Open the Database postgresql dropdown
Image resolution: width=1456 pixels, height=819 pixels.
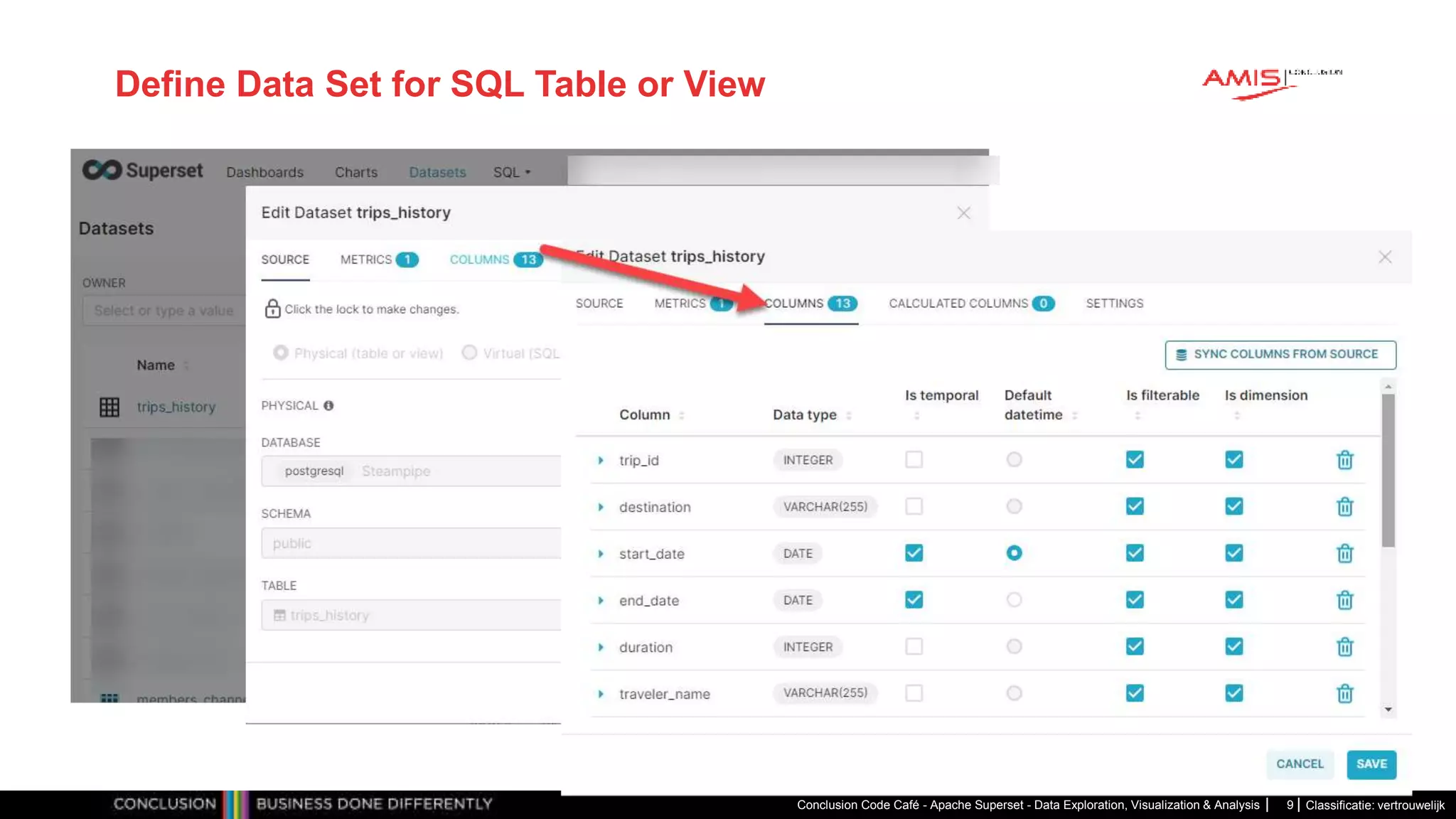[x=411, y=471]
